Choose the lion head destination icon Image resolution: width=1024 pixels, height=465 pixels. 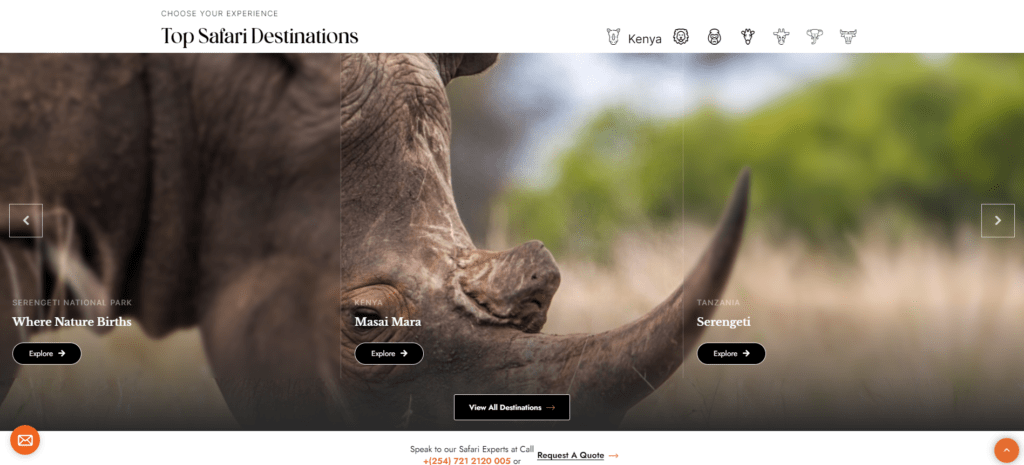click(681, 37)
